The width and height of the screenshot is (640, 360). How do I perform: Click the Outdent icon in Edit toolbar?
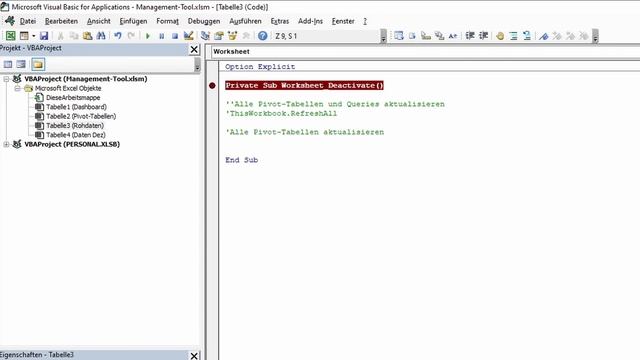click(483, 36)
